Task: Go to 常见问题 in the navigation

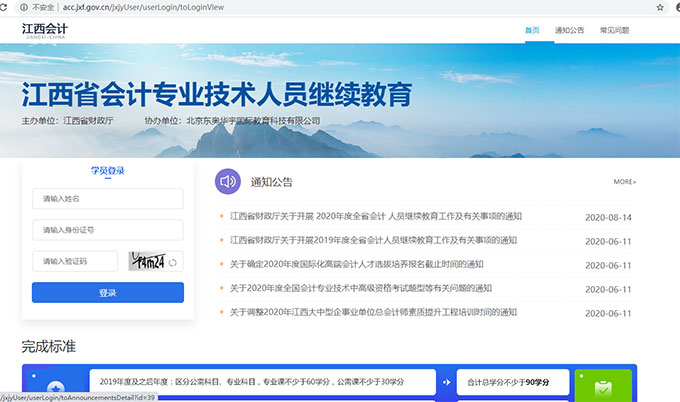Action: coord(614,31)
